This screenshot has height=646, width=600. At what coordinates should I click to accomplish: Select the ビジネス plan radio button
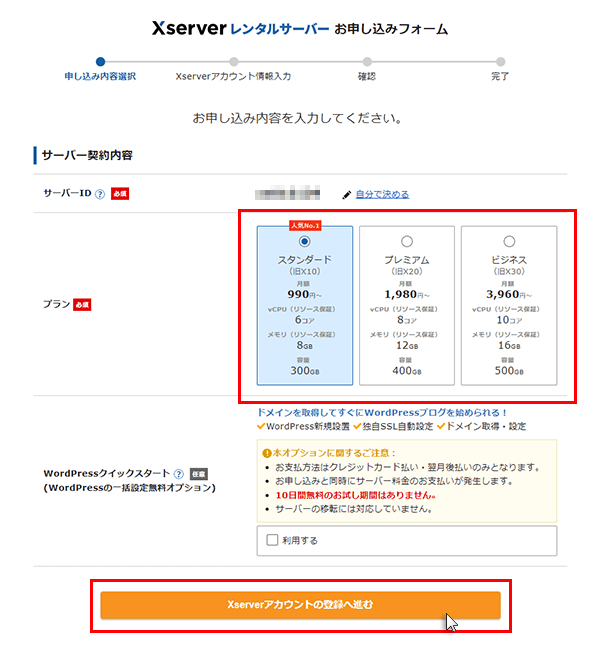[509, 241]
